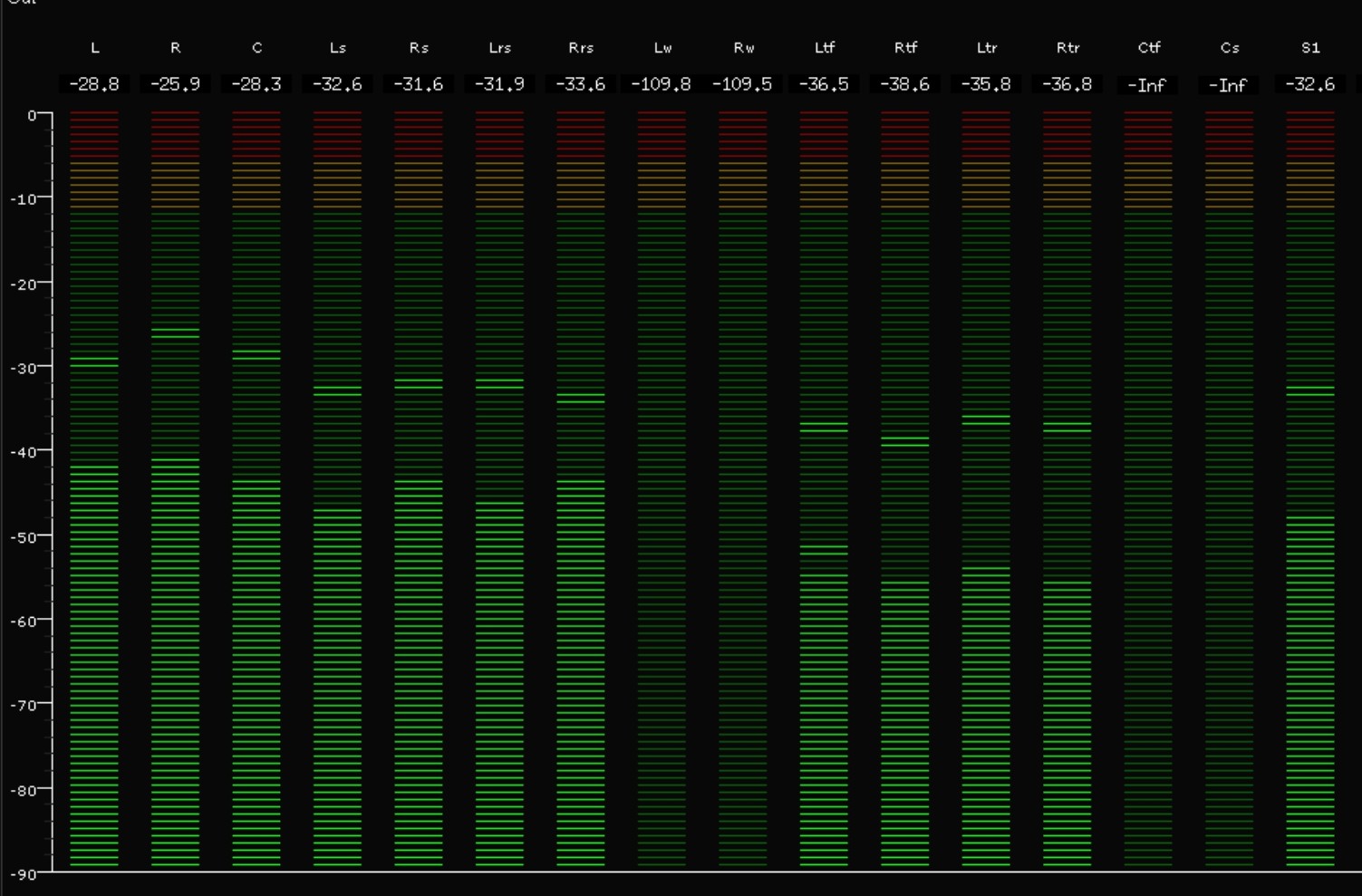Reset the R channel peak value -25.9
1362x896 pixels.
coord(175,84)
